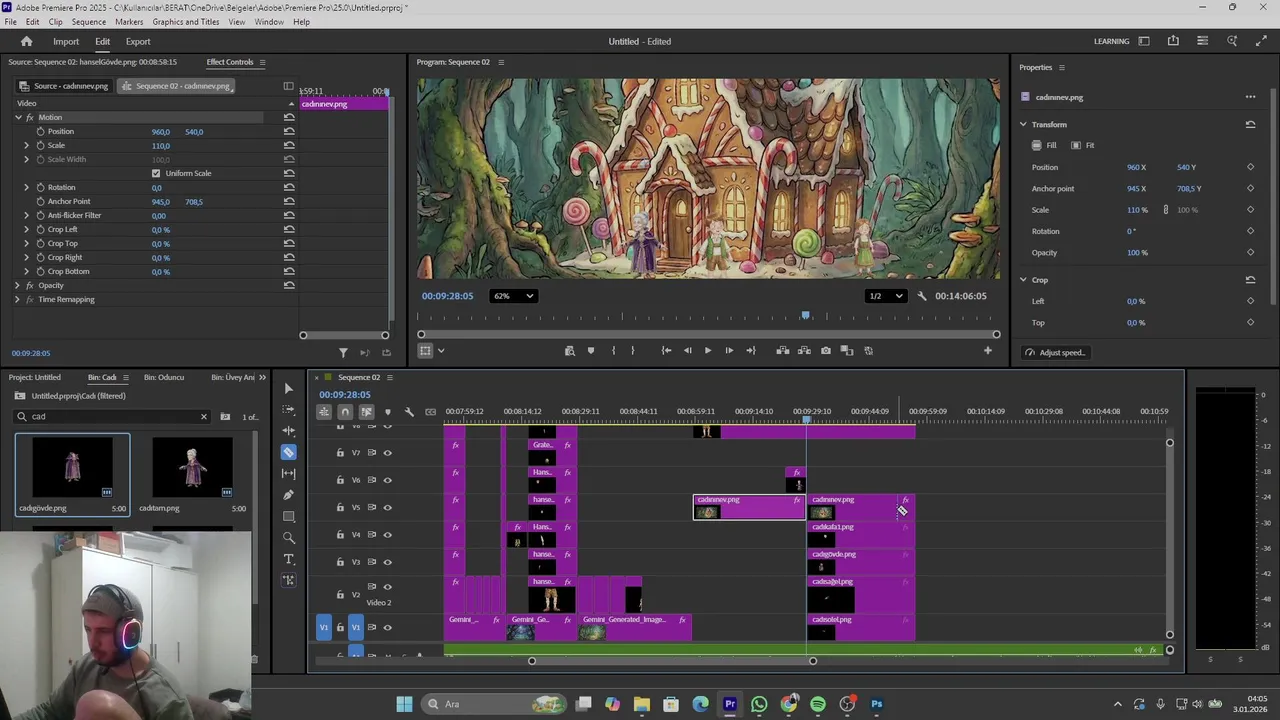
Task: Toggle insert sequences as nests button
Action: 324,412
